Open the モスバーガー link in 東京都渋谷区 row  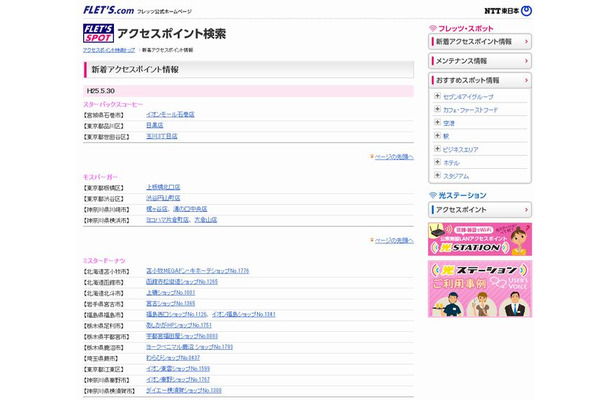point(163,198)
